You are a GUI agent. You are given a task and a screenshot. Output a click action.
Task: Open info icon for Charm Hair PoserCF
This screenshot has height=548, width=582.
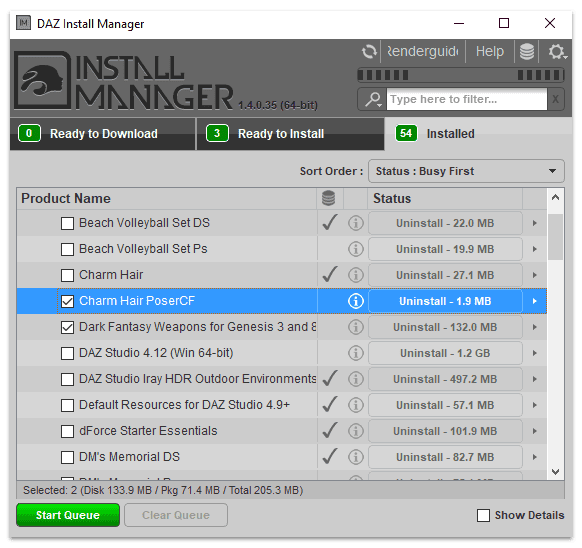pyautogui.click(x=356, y=301)
